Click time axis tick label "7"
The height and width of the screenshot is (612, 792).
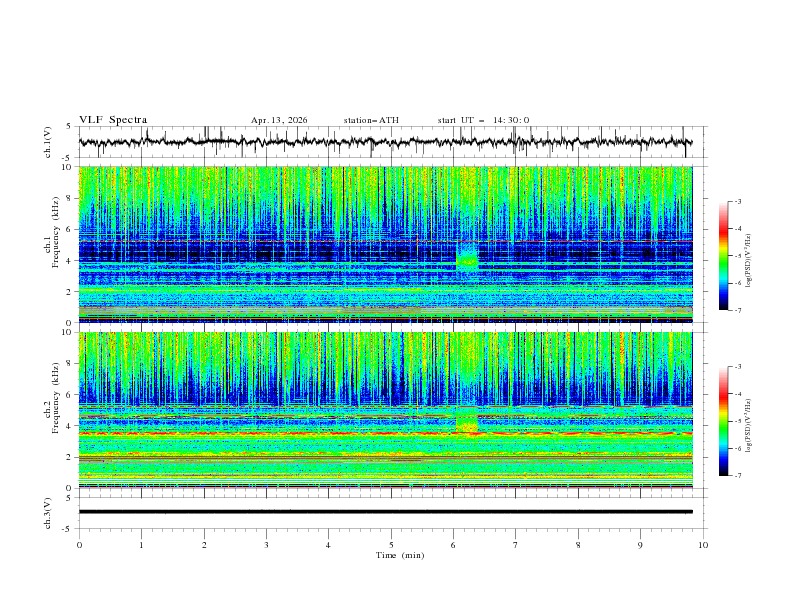point(516,545)
